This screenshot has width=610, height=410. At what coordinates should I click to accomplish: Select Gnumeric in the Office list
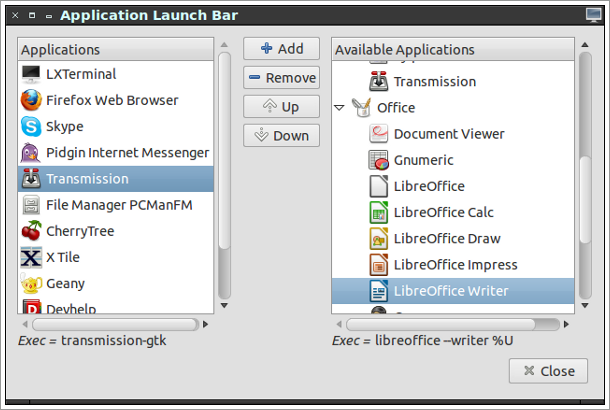tap(453, 160)
